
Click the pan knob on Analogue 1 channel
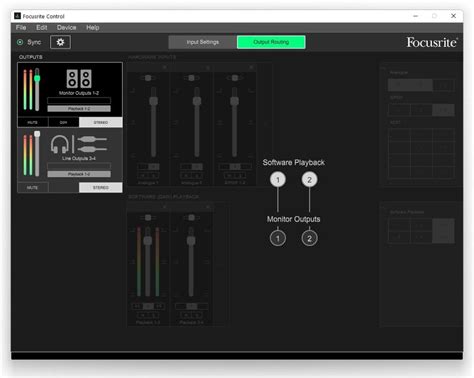[148, 78]
